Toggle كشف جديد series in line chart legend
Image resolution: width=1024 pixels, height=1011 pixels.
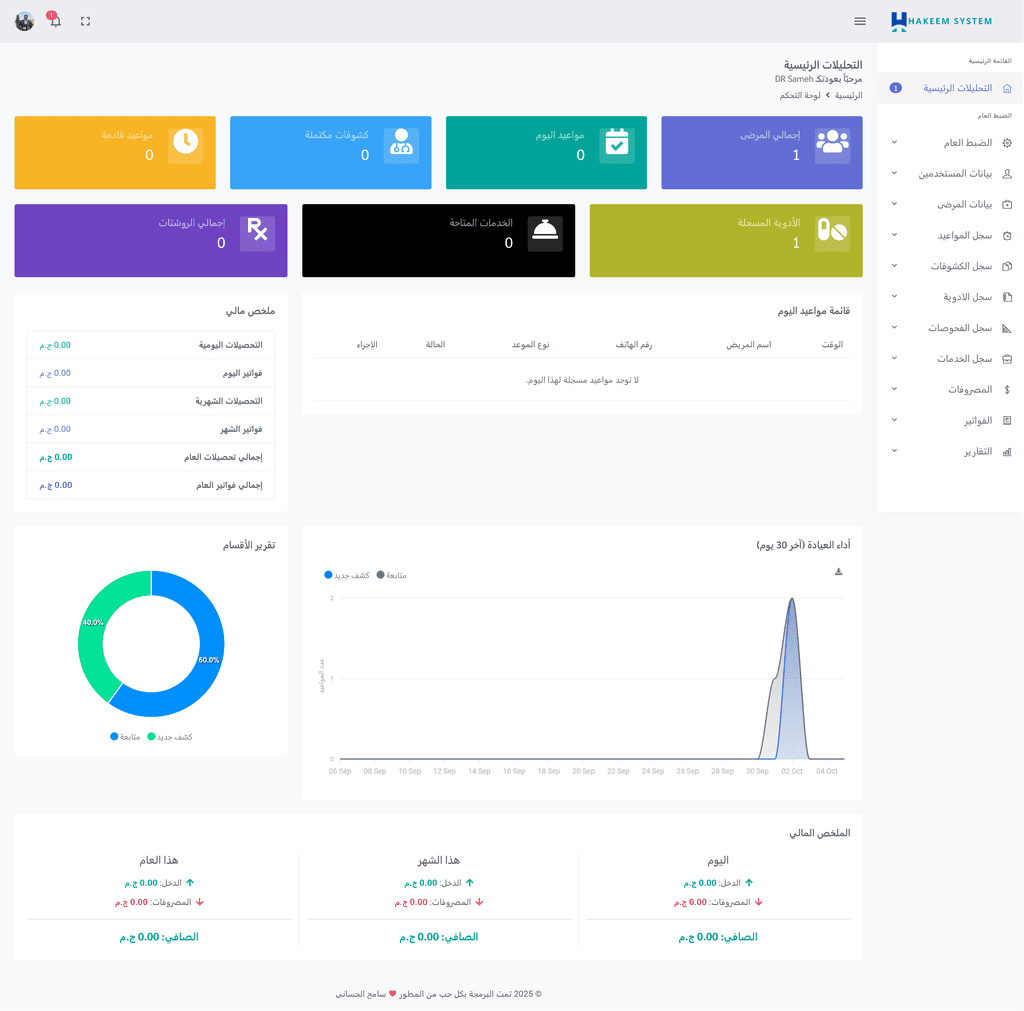347,575
